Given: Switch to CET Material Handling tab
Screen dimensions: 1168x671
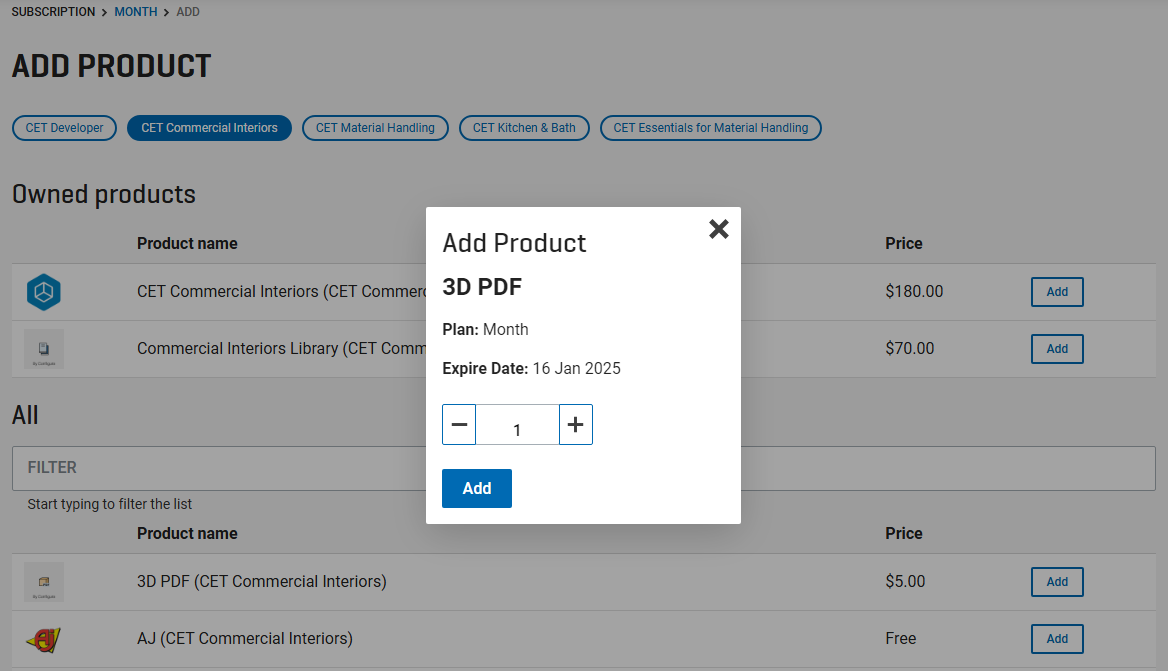Looking at the screenshot, I should pyautogui.click(x=375, y=128).
